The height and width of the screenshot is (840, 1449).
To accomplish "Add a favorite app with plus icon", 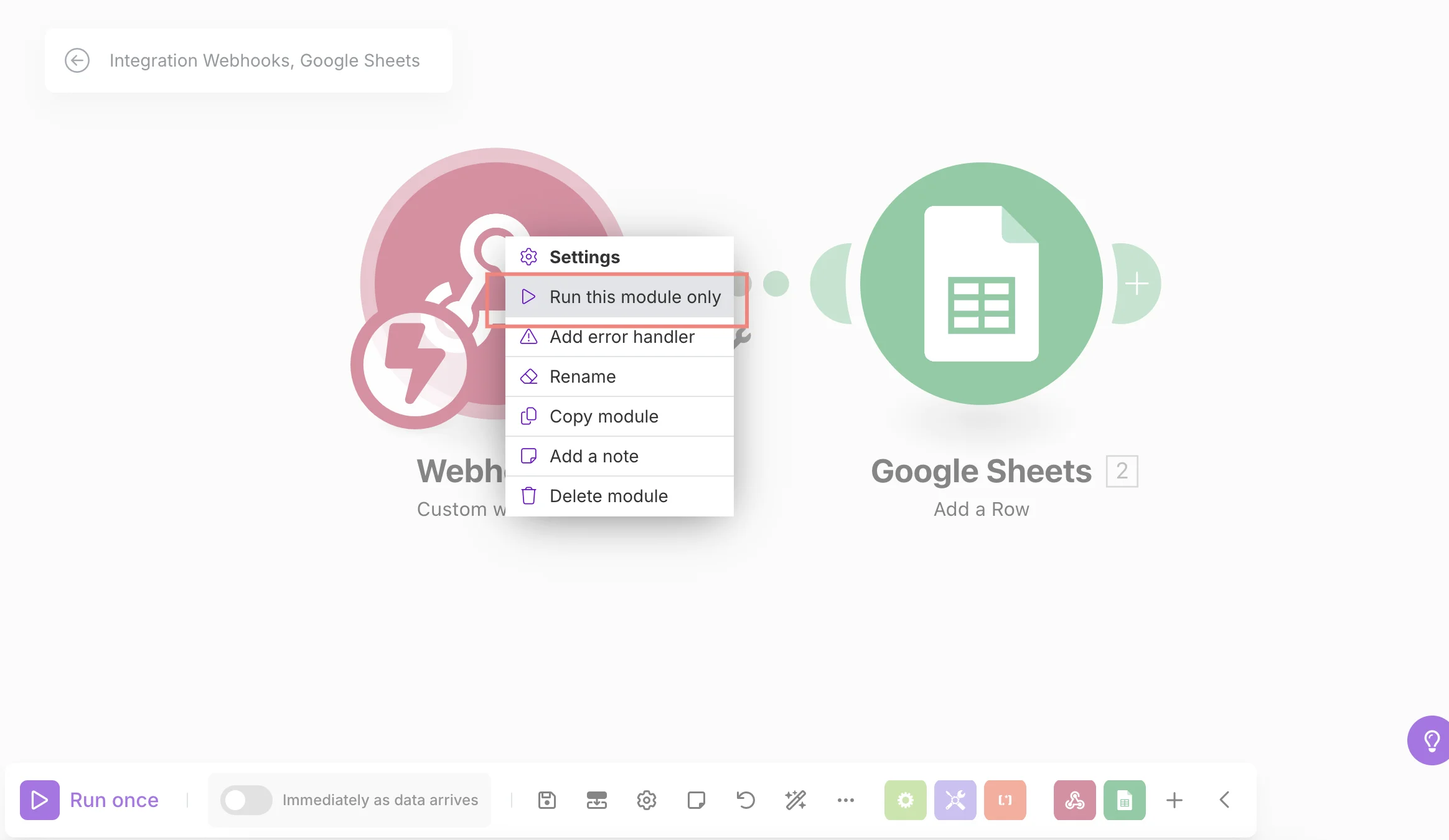I will pos(1175,800).
